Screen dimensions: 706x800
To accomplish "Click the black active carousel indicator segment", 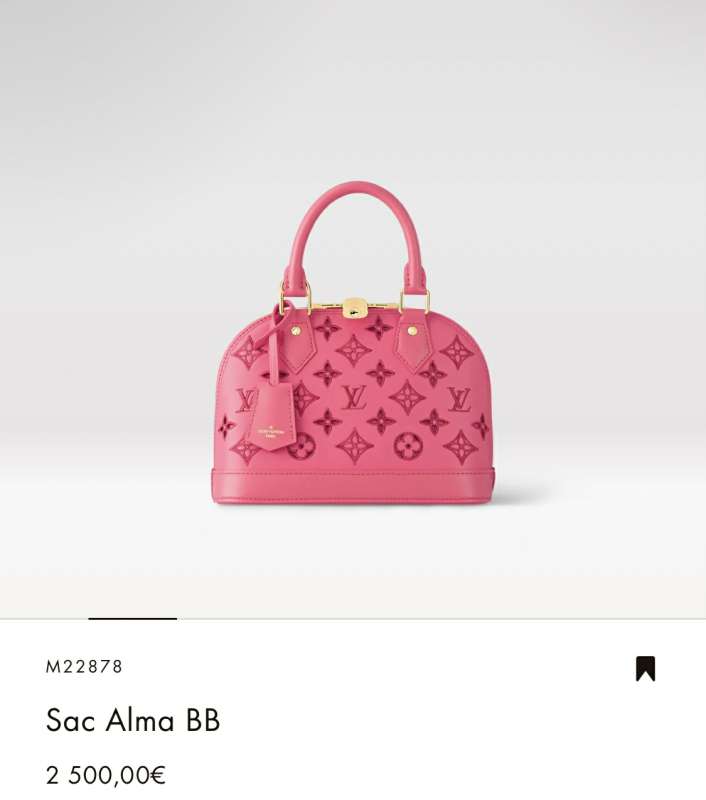I will pos(133,618).
